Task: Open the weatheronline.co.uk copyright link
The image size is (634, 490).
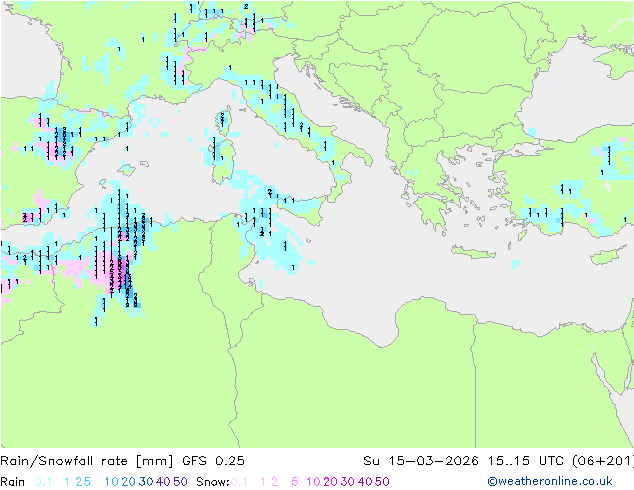Action: (x=550, y=481)
